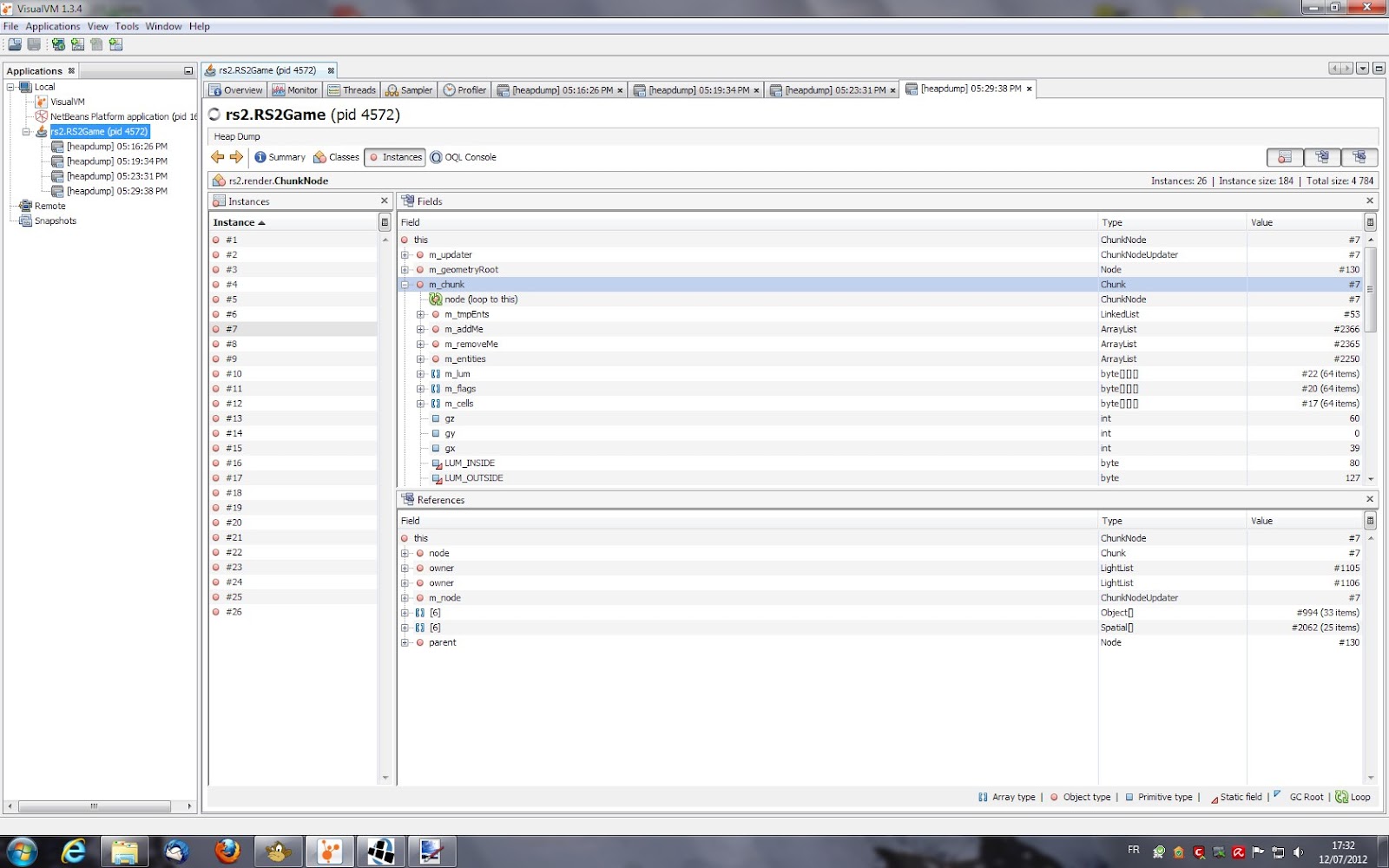
Task: Open the OQL Console view
Action: pos(464,157)
